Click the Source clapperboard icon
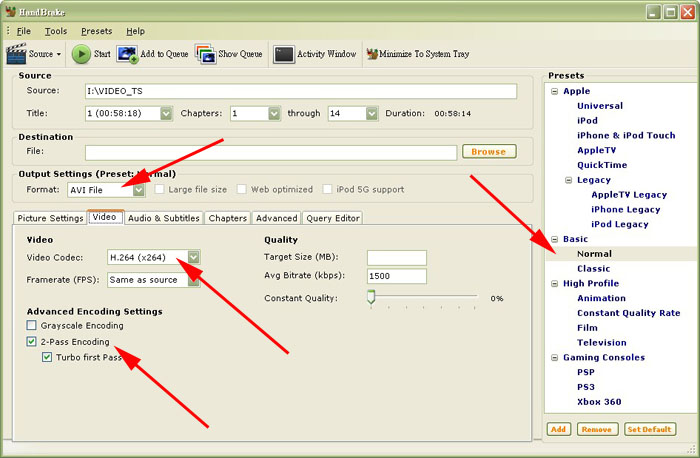Screen dimensions: 700x458 click(16, 54)
